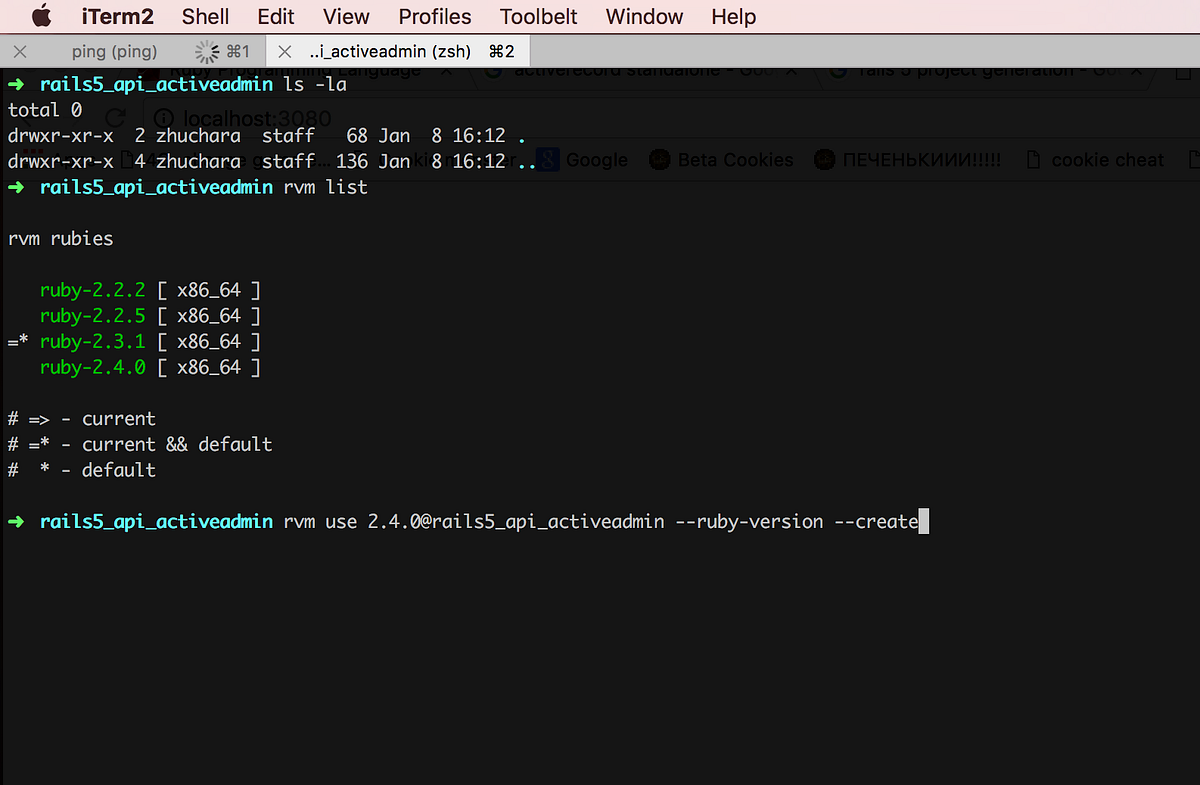Image resolution: width=1200 pixels, height=785 pixels.
Task: Open the Window menu
Action: tap(643, 16)
